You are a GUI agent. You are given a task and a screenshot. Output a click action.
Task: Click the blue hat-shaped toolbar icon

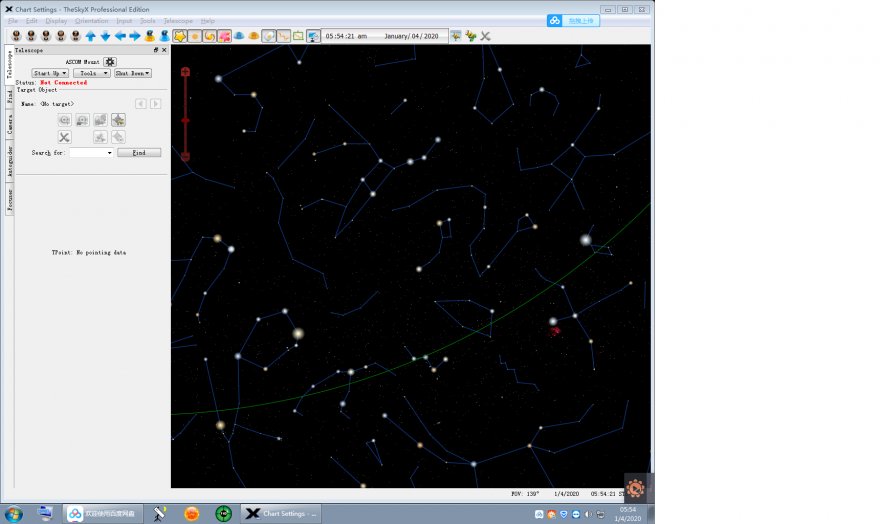click(239, 36)
